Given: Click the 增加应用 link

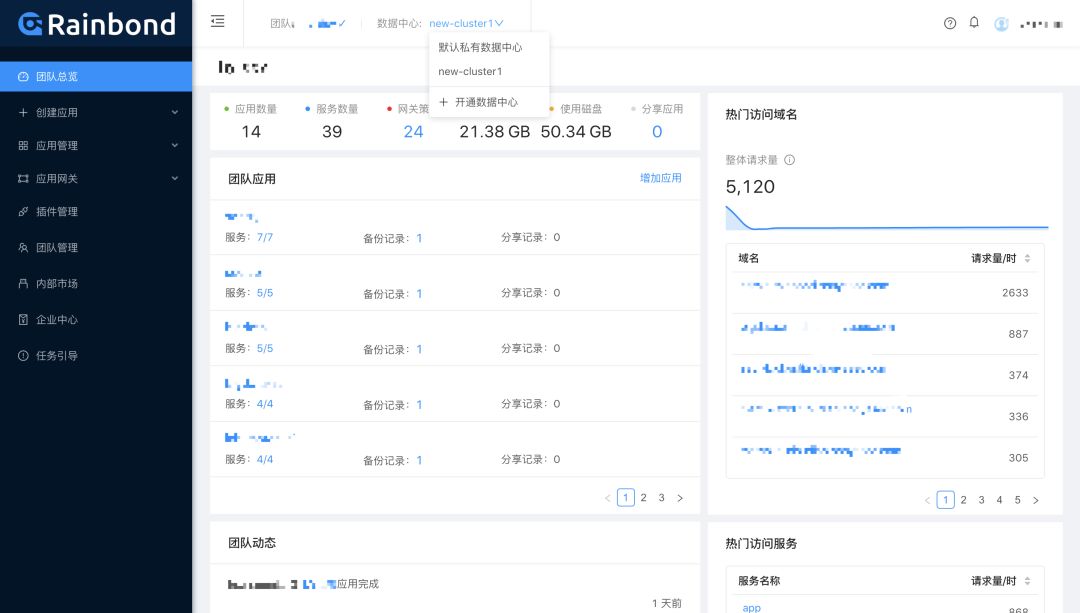Looking at the screenshot, I should (661, 178).
